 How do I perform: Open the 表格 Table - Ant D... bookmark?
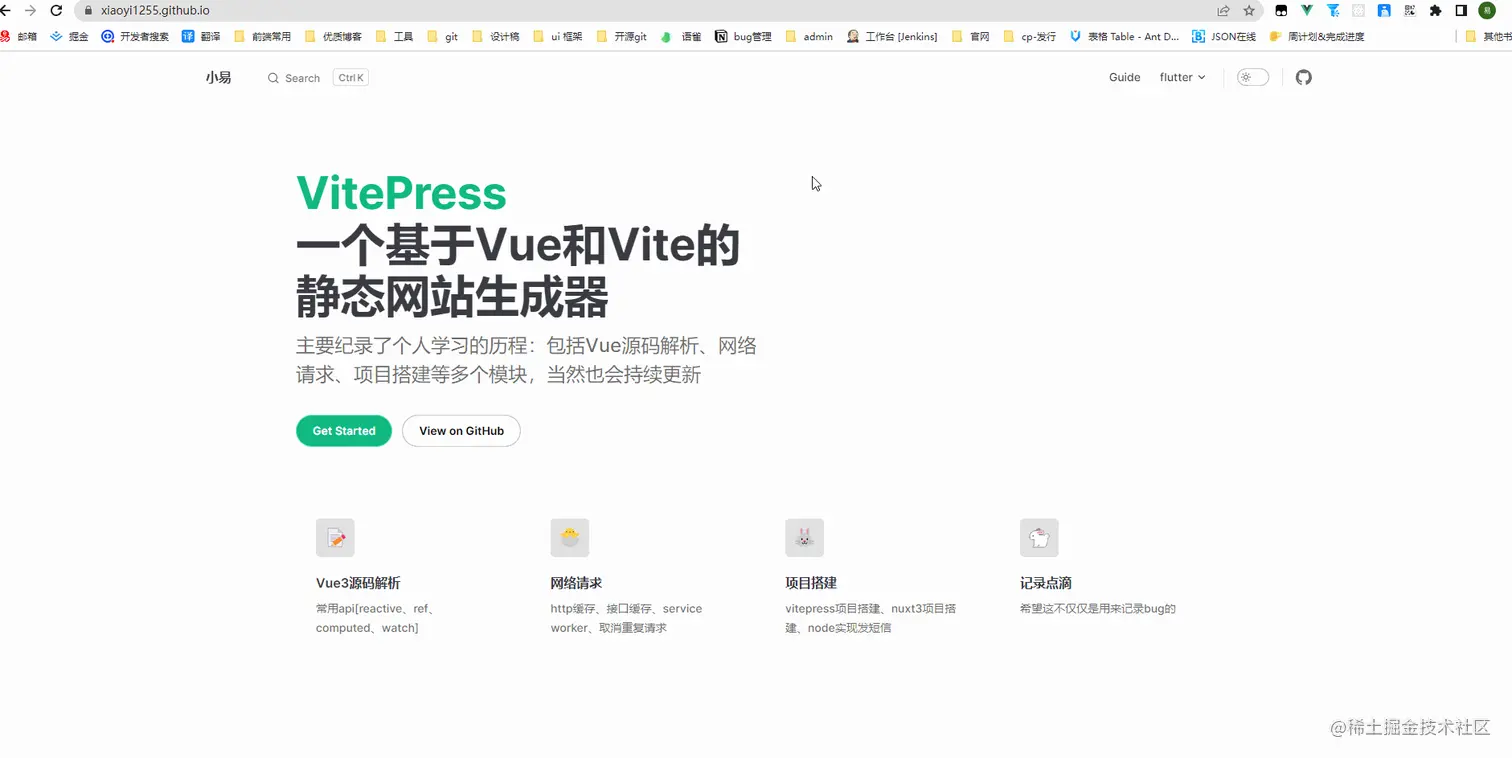tap(1124, 36)
